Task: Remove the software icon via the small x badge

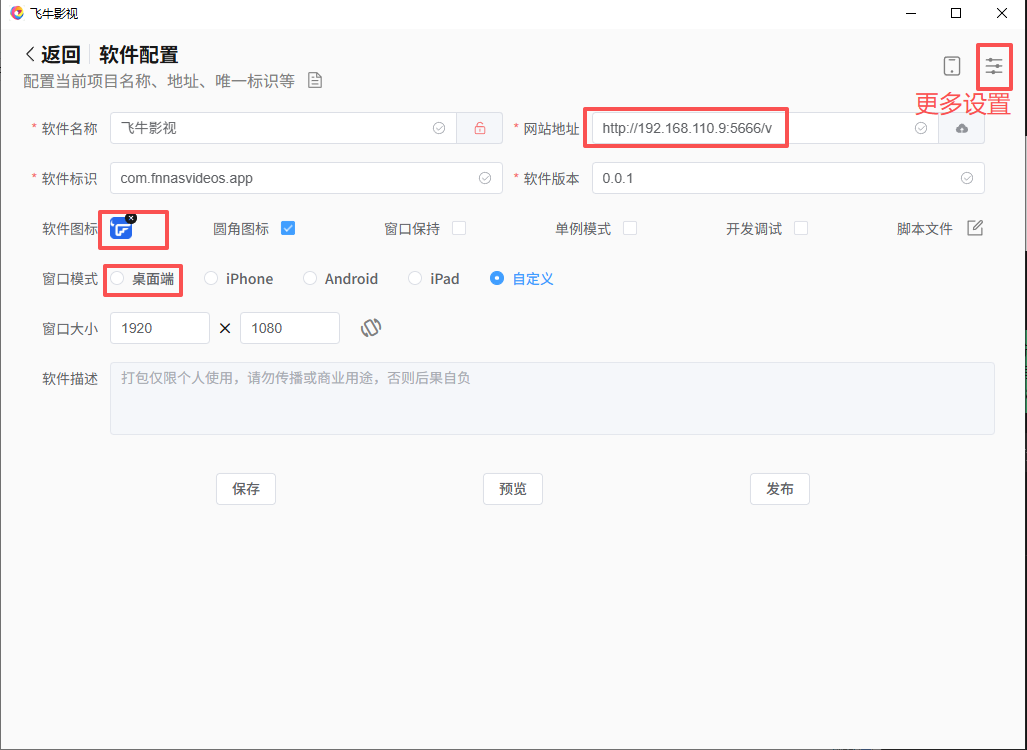Action: point(131,218)
